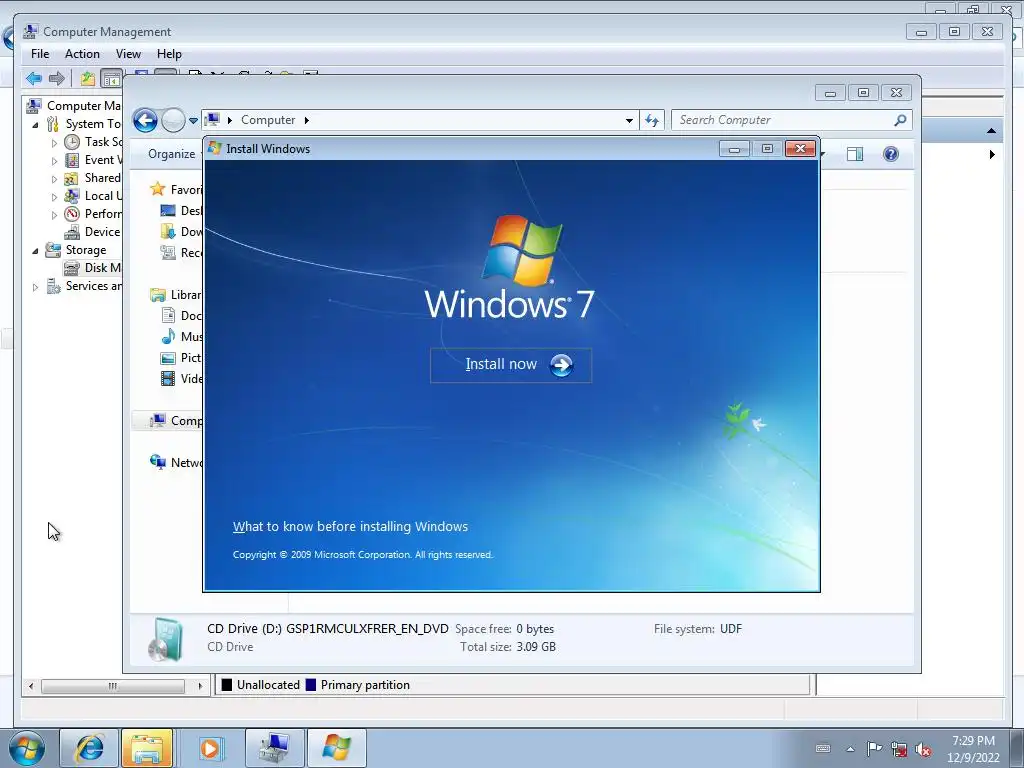
Task: Click Install now in the Windows 7 setup
Action: tap(511, 365)
